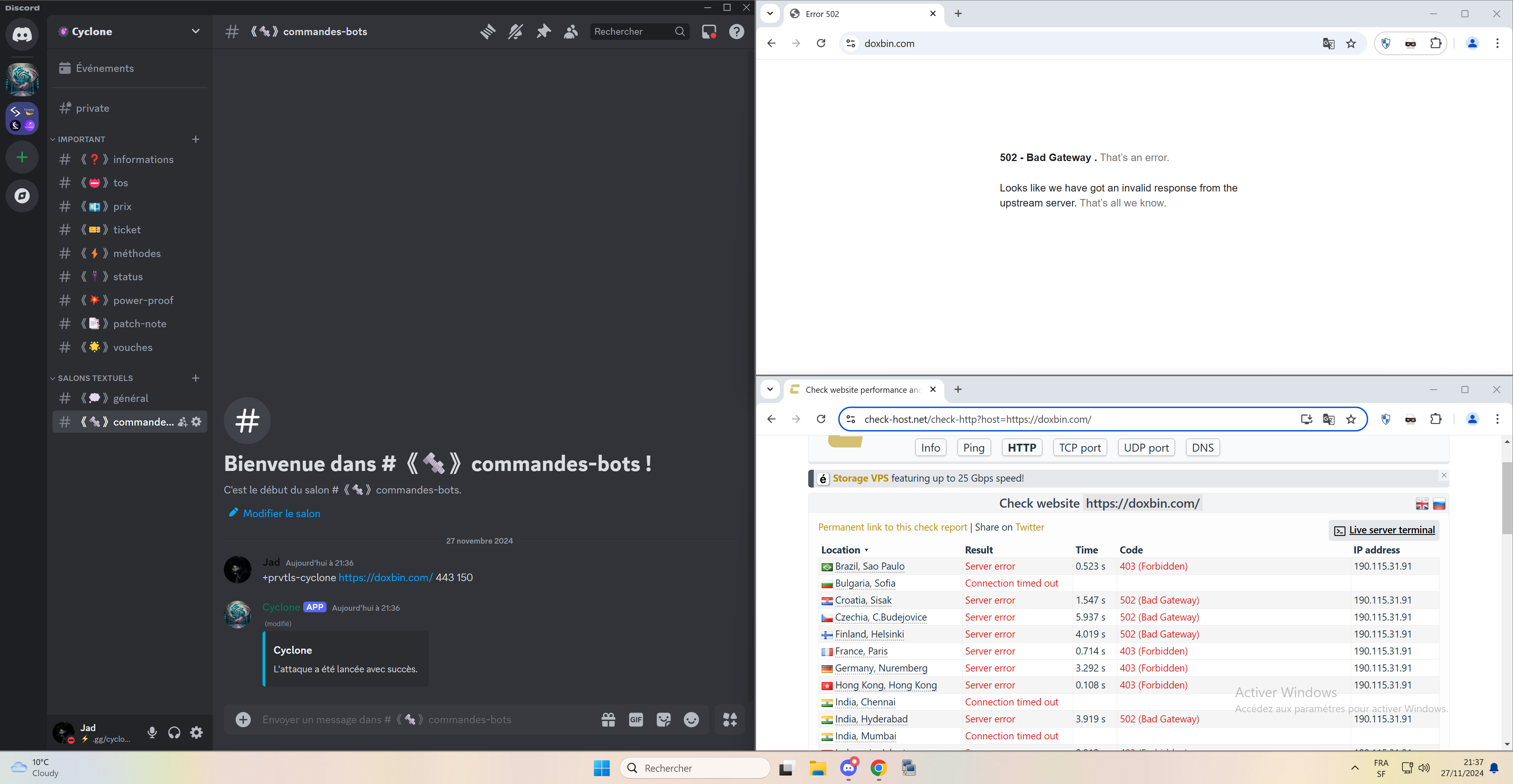Open the Discord inbox icon

click(x=709, y=32)
